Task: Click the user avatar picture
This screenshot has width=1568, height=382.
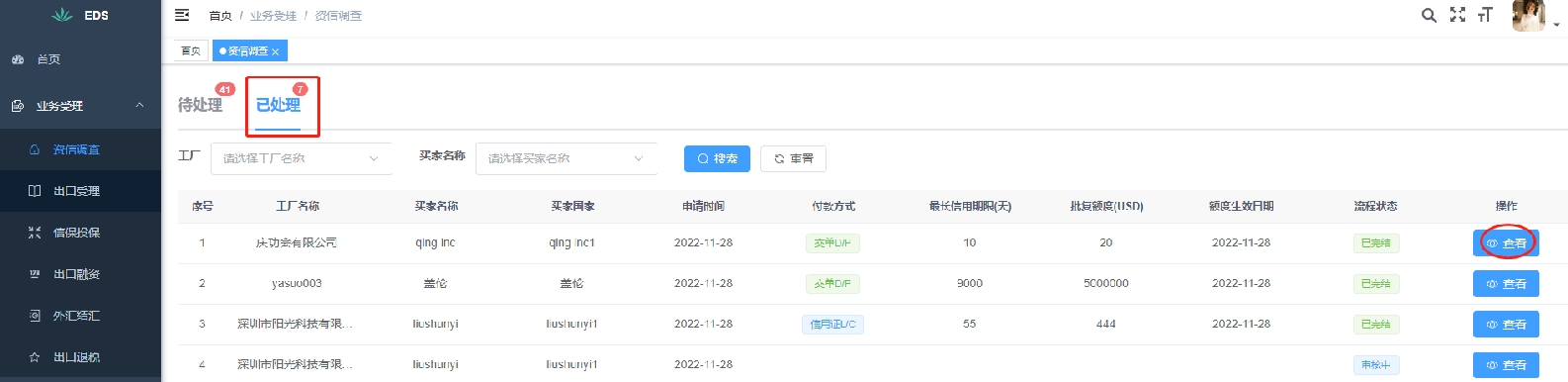Action: pos(1528,16)
